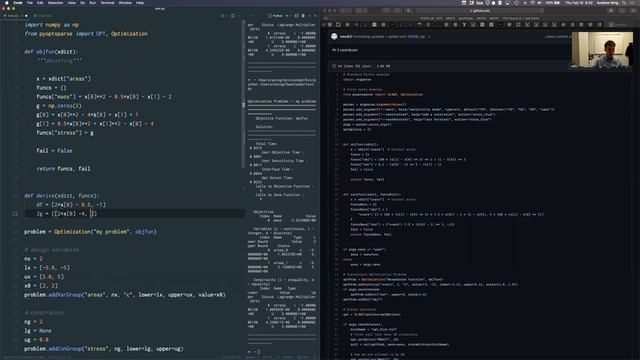640x360 pixels.
Task: Click the problem.addConGroup line
Action: (x=104, y=349)
